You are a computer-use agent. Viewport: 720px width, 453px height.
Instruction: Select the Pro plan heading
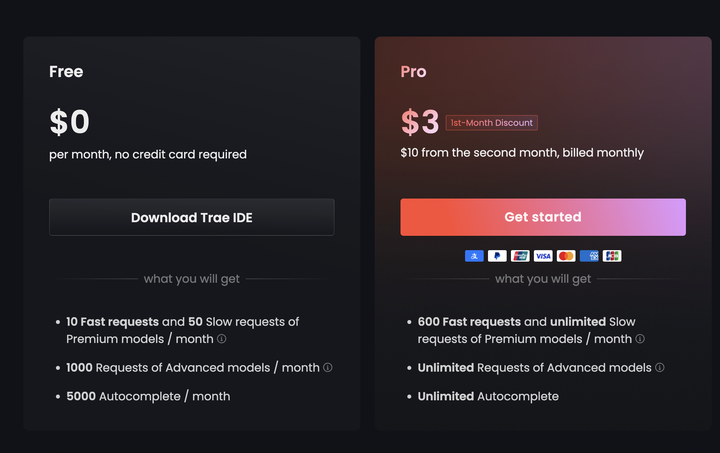(413, 72)
